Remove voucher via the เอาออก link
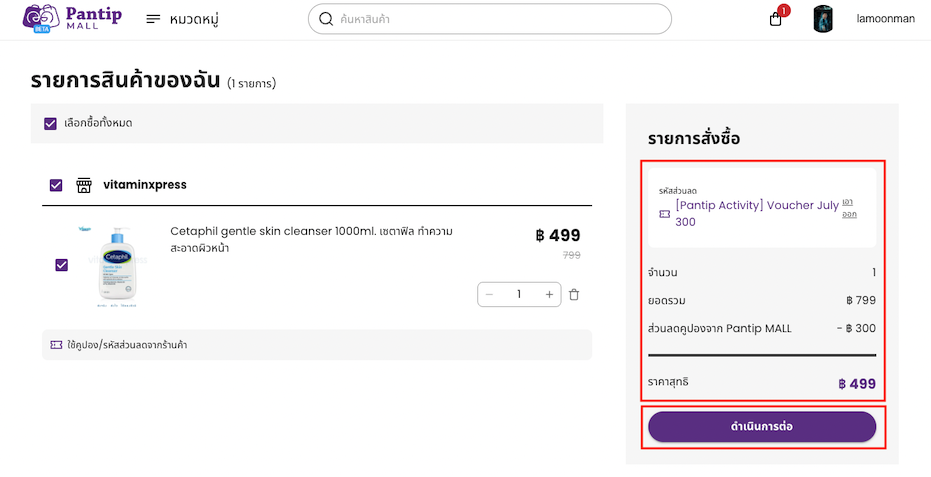 [850, 209]
